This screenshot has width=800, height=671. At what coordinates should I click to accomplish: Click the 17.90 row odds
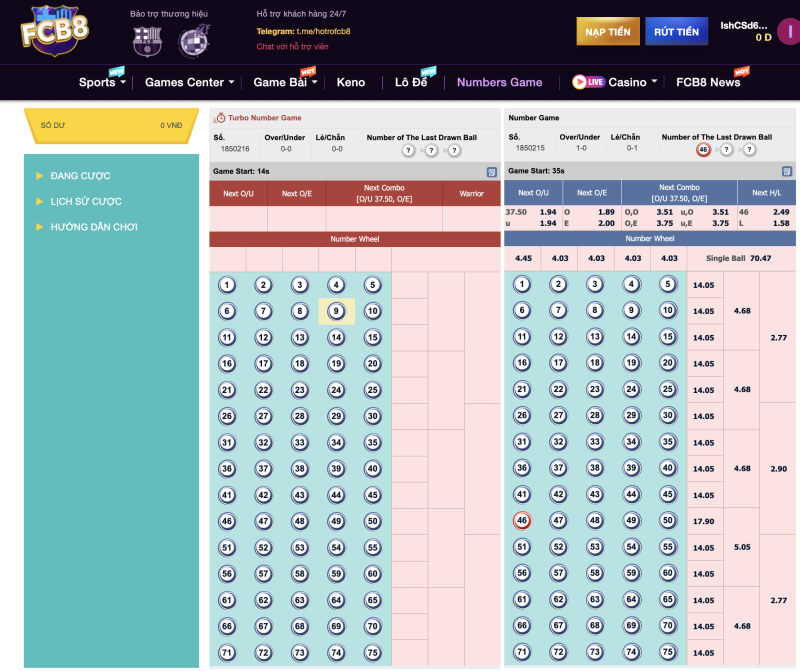click(x=705, y=521)
